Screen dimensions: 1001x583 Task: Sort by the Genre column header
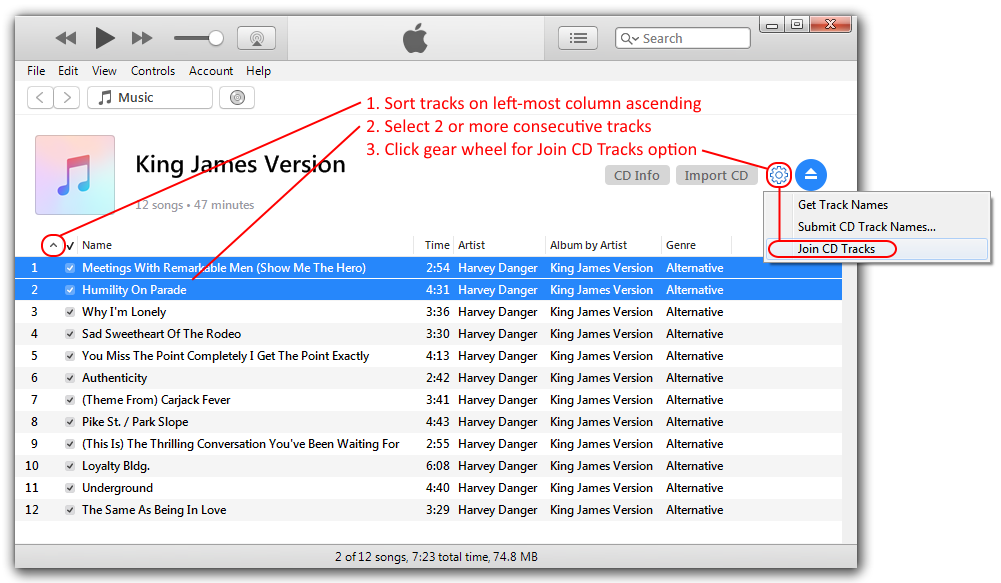click(x=681, y=245)
